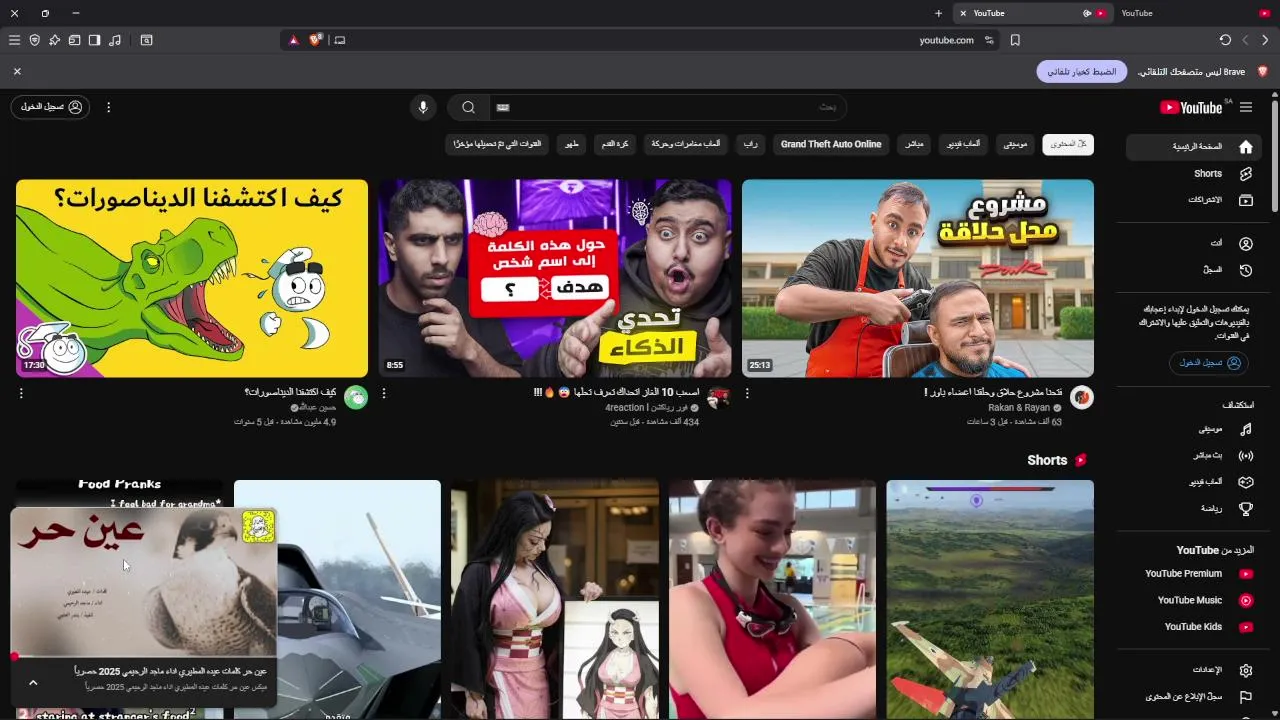Screen dimensions: 1280x720
Task: Go back one page
Action: (x=1265, y=40)
